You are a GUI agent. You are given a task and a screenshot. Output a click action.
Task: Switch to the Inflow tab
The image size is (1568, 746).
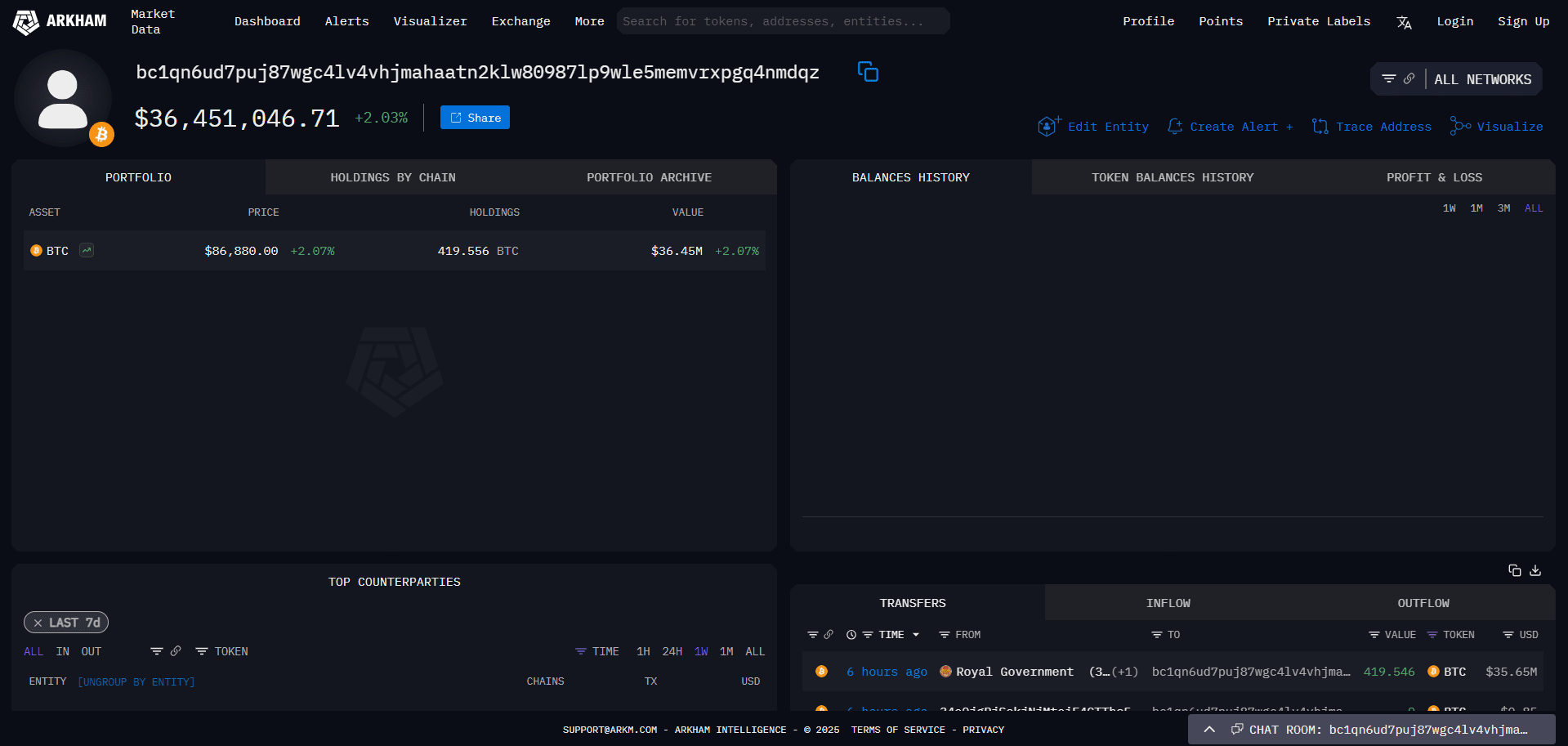coord(1168,603)
